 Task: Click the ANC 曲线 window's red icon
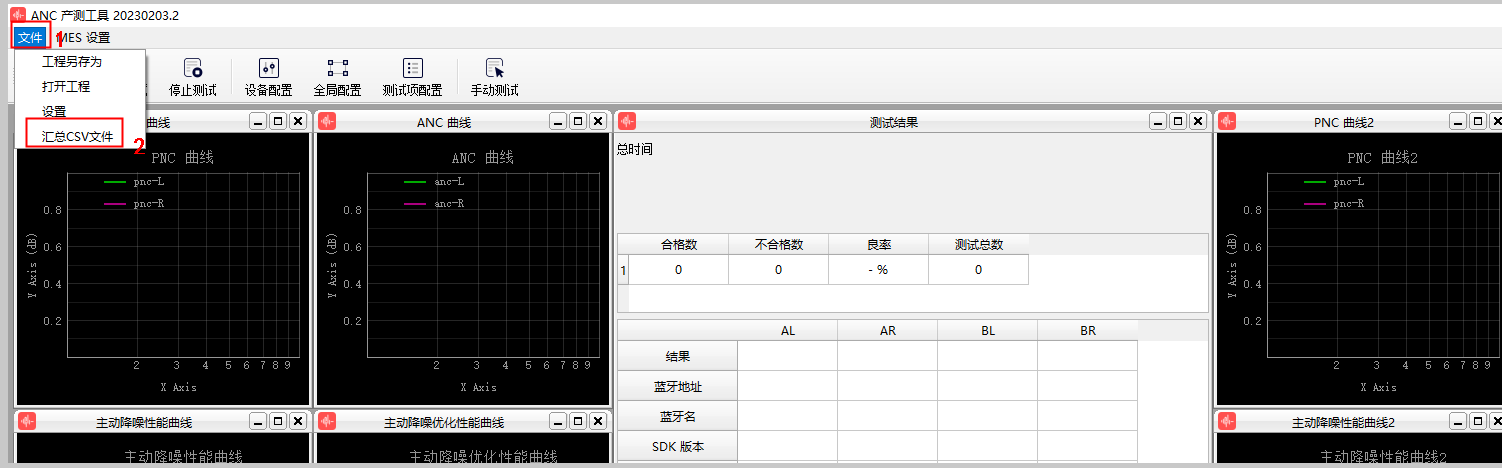pyautogui.click(x=327, y=122)
